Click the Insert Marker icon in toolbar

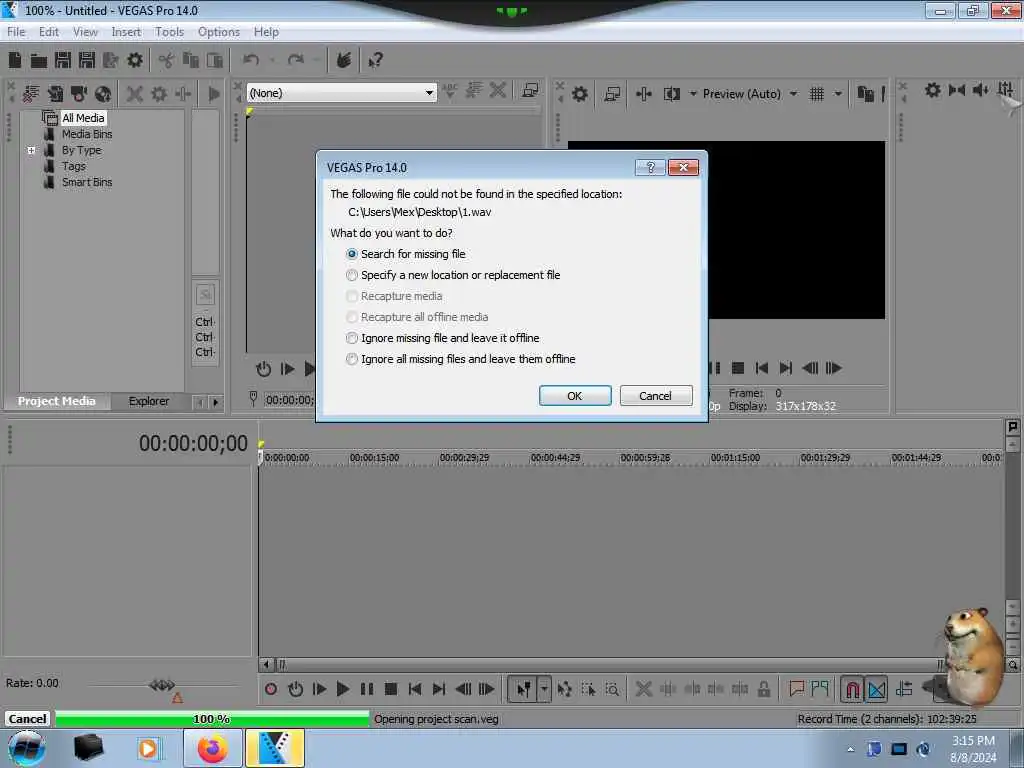pyautogui.click(x=796, y=688)
